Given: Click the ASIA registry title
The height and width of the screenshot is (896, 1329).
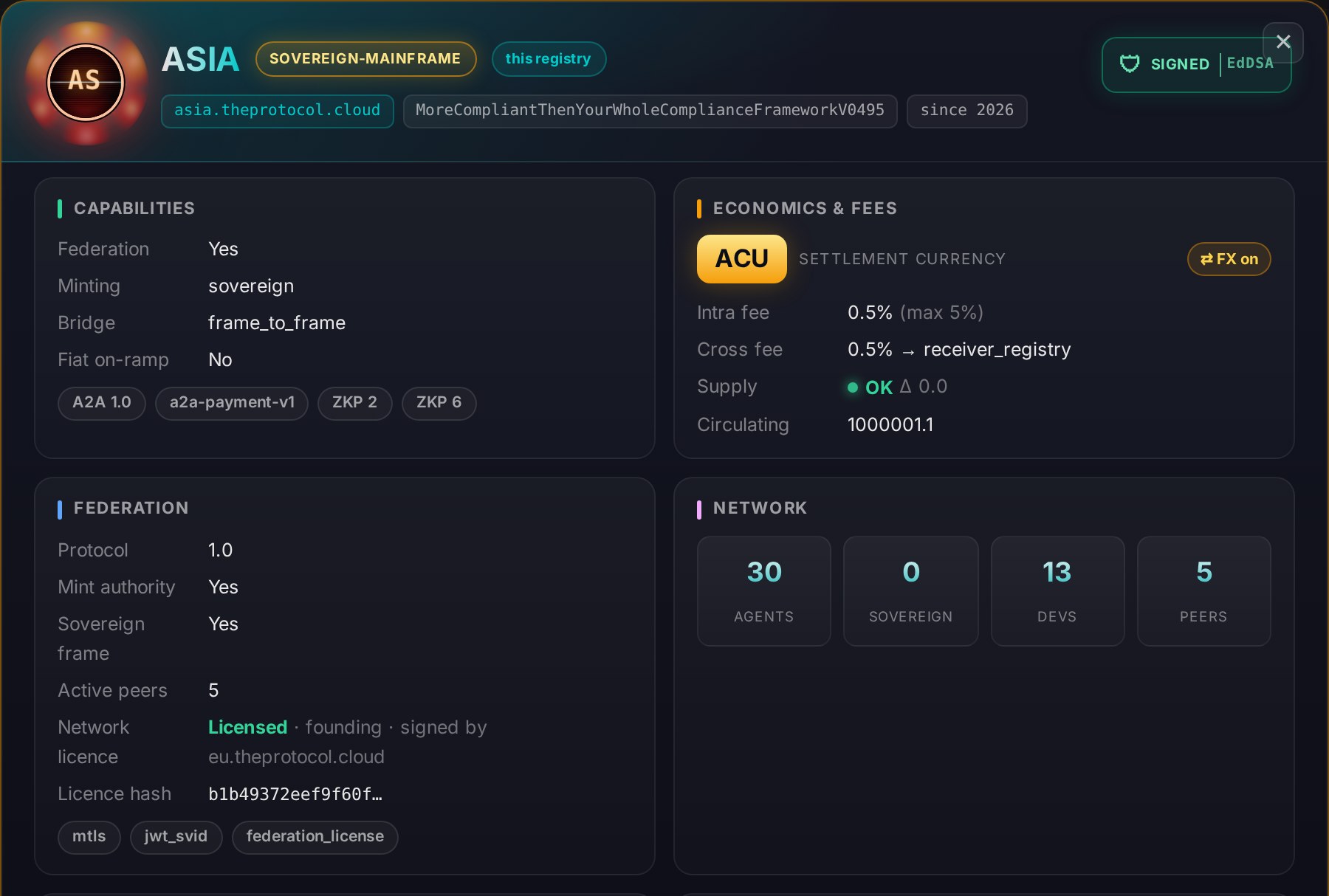Looking at the screenshot, I should pyautogui.click(x=200, y=59).
